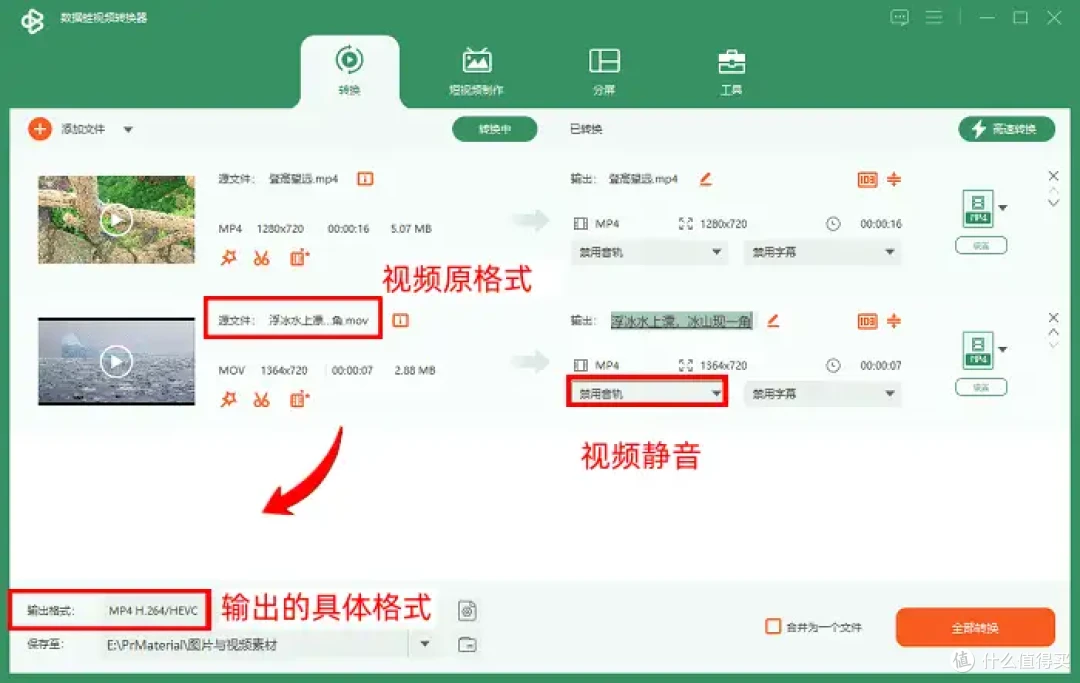Click the compress icon for first output file
Screen dimensions: 1080x683
(894, 180)
